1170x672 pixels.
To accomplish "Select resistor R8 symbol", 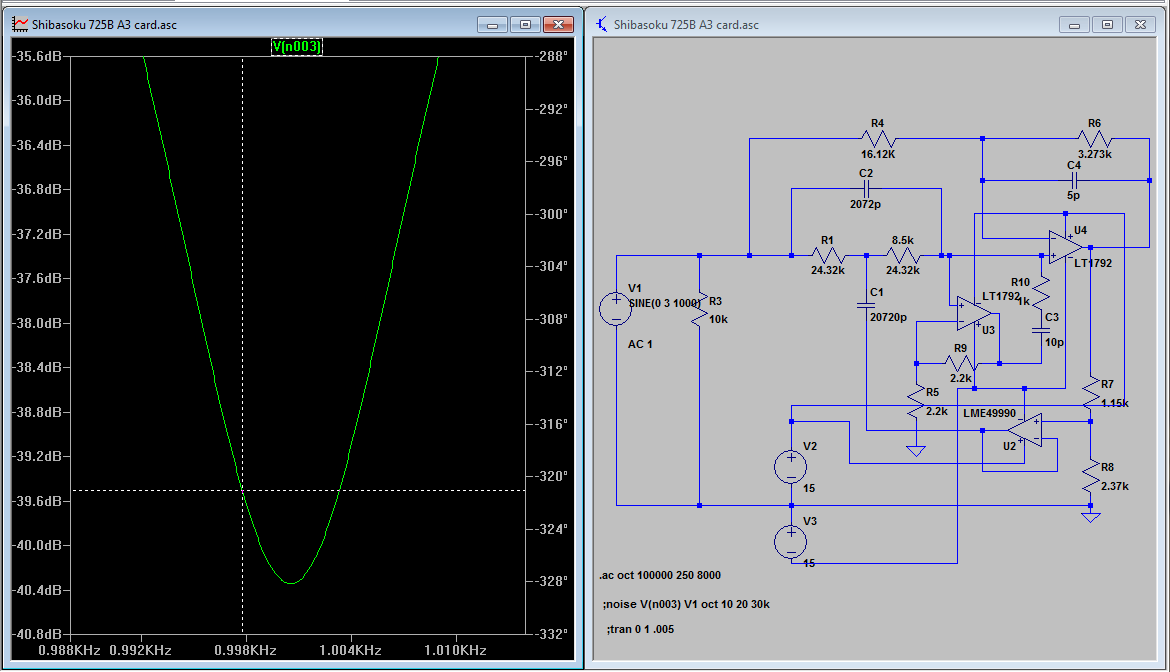I will tap(1091, 476).
